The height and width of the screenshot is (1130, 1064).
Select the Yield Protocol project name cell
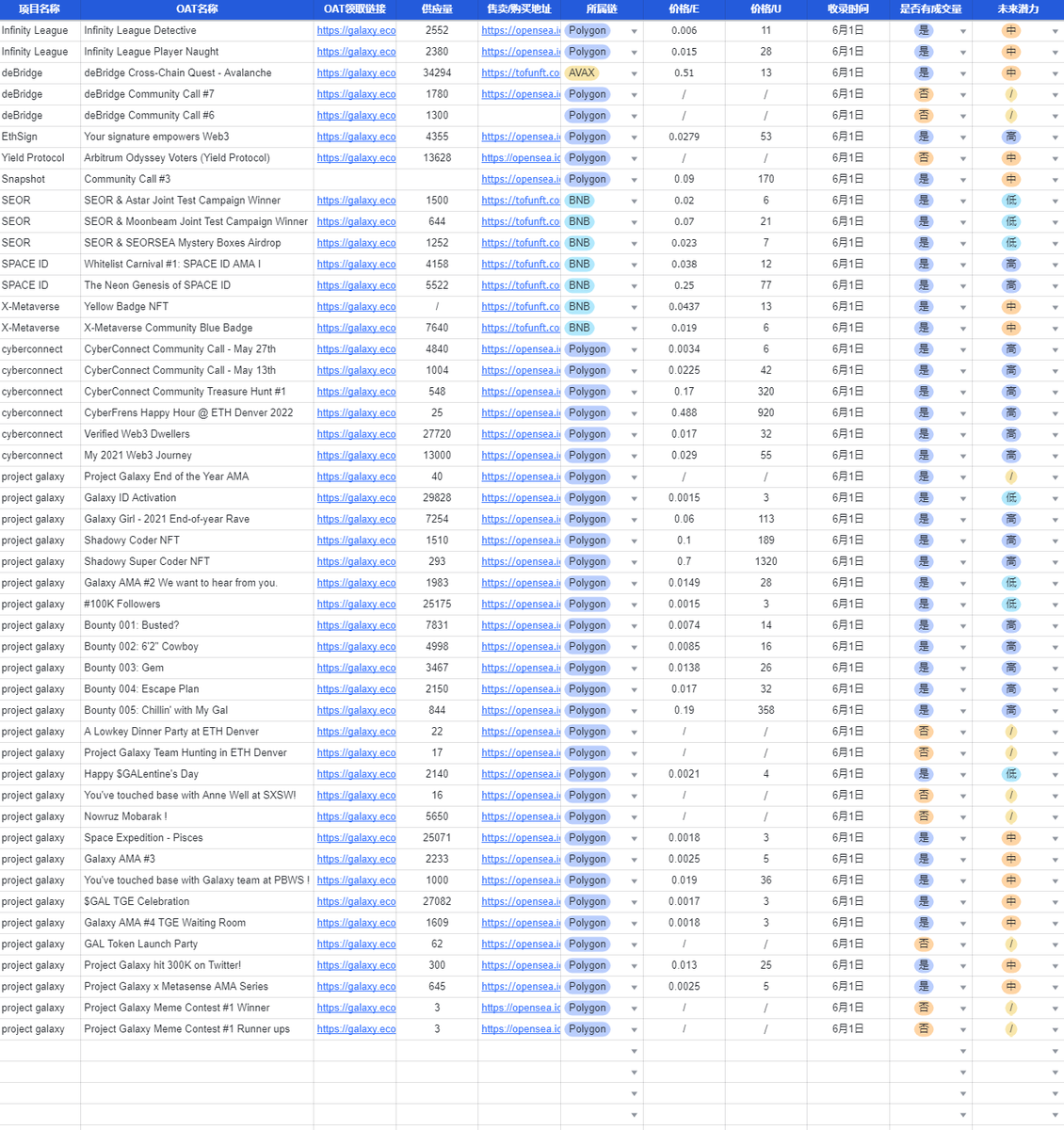coord(40,157)
